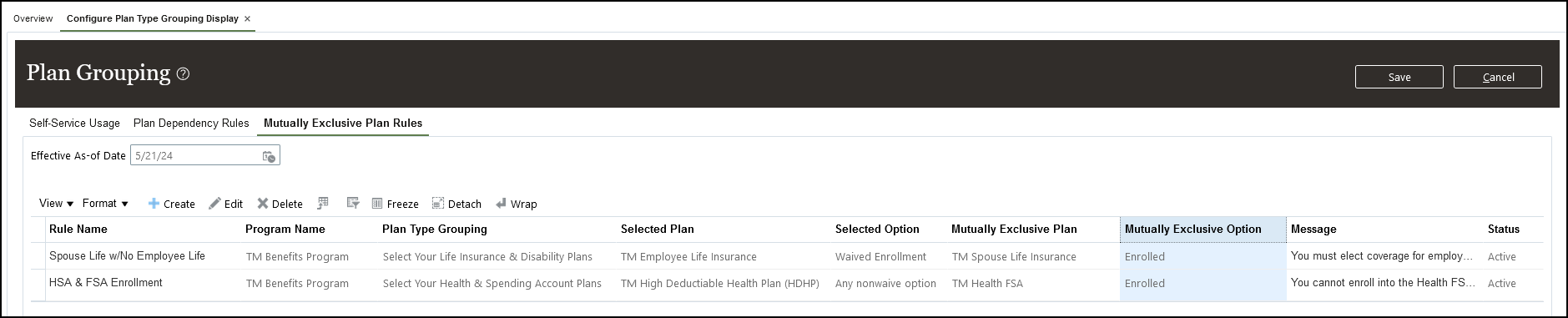Switch to the Plan Dependency Rules tab

point(191,123)
